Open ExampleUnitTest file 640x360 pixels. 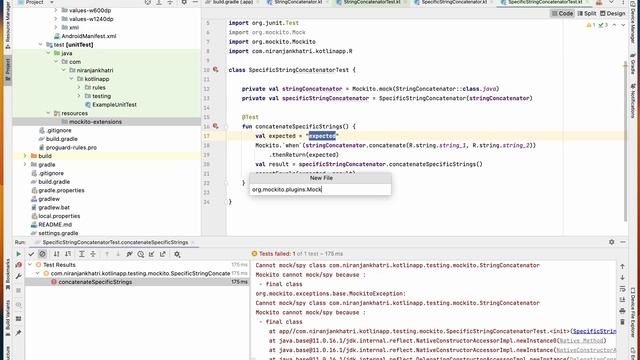(x=114, y=104)
